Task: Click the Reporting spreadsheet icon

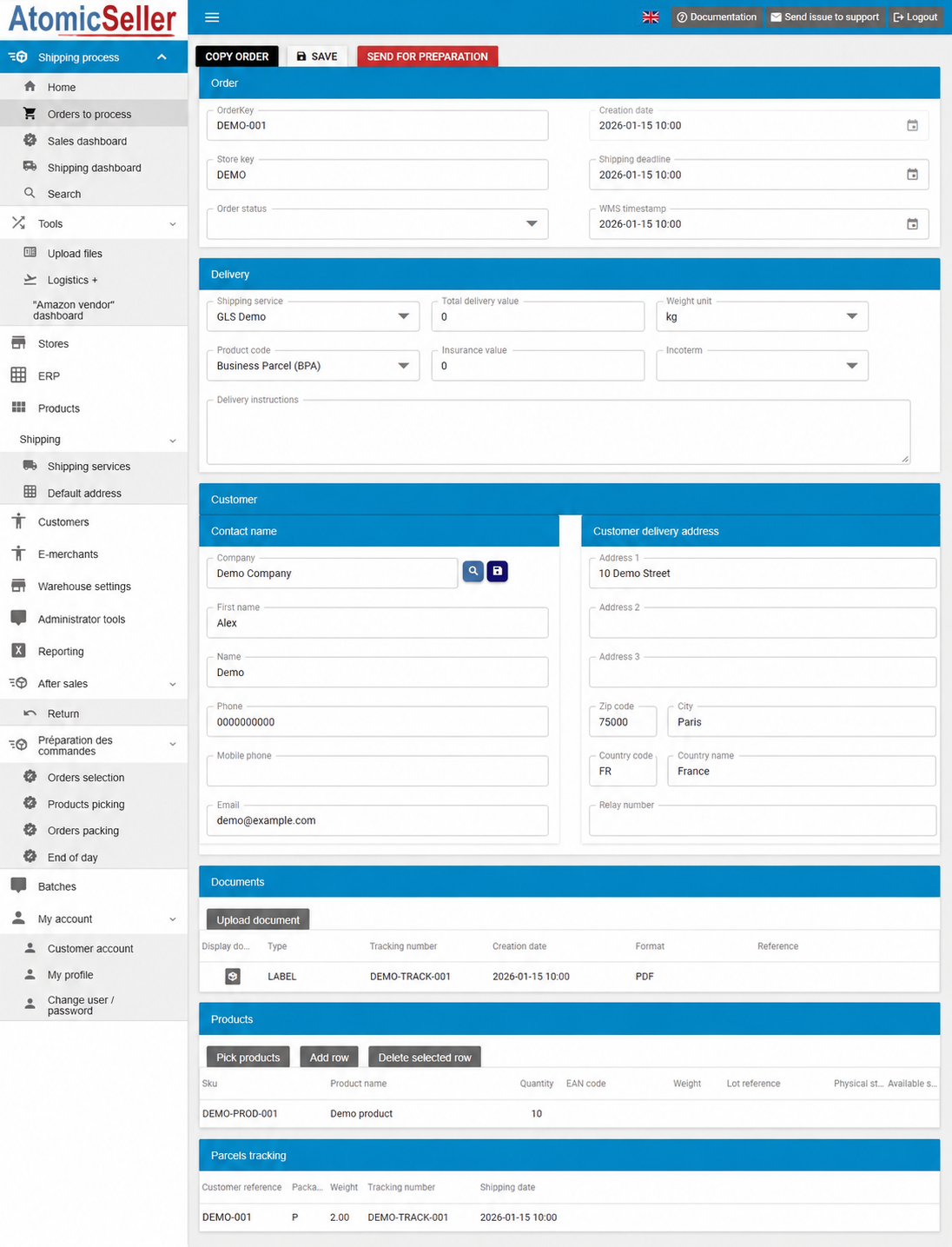Action: [18, 651]
